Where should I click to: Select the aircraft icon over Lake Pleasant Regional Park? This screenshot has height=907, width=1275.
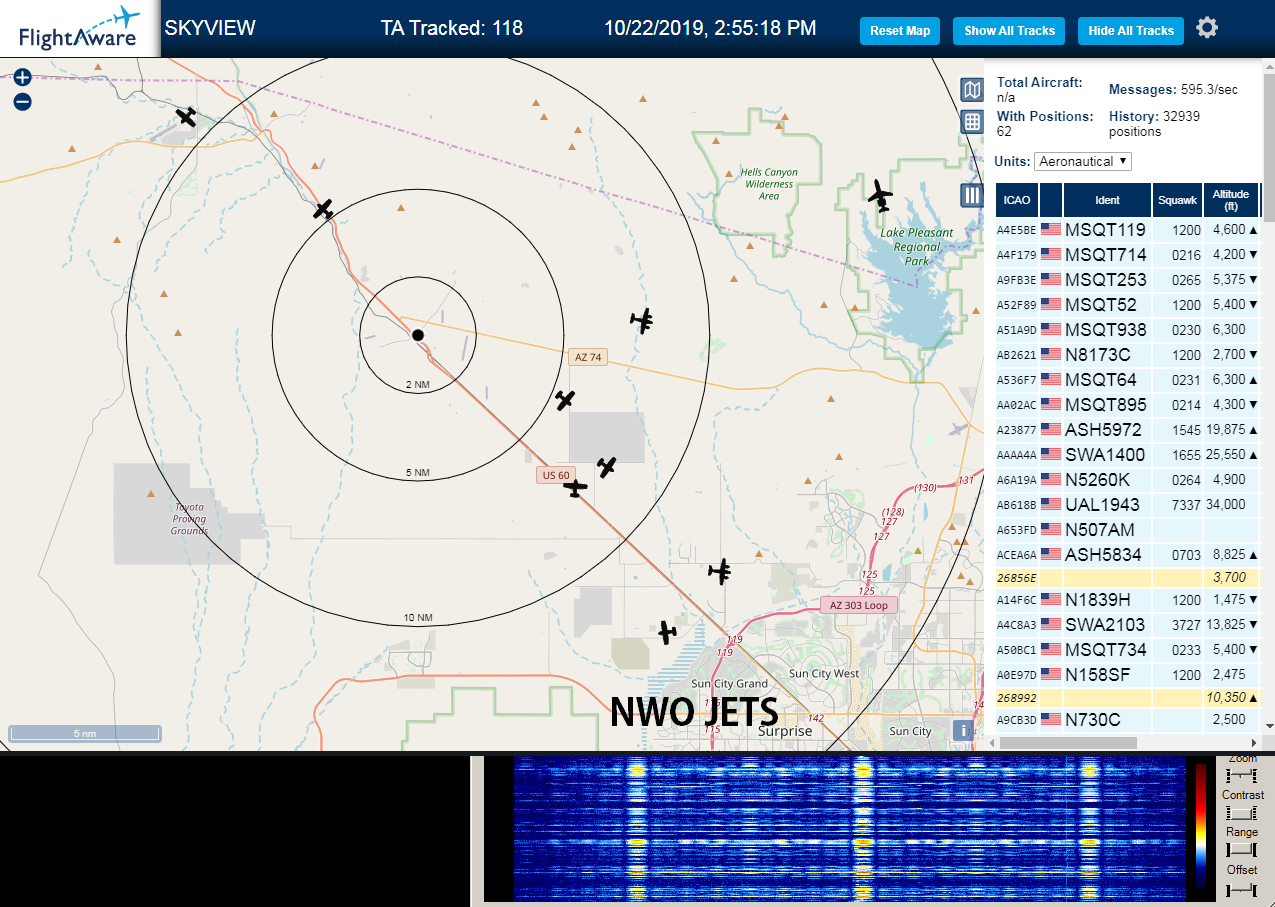click(x=880, y=196)
